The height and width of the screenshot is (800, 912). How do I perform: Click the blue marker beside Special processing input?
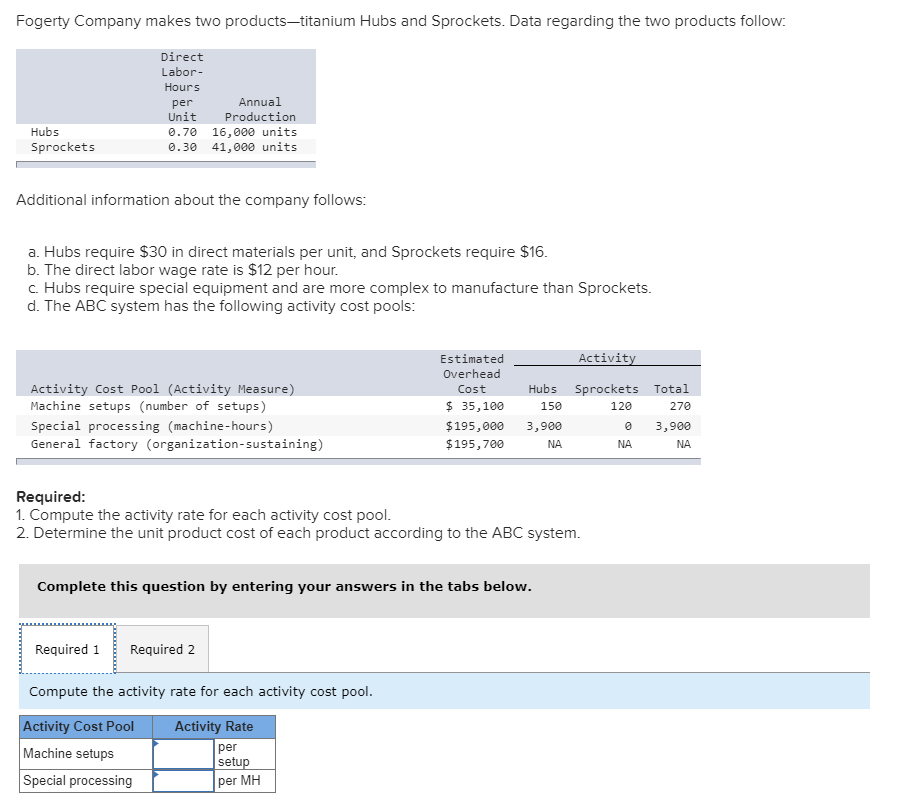(156, 773)
